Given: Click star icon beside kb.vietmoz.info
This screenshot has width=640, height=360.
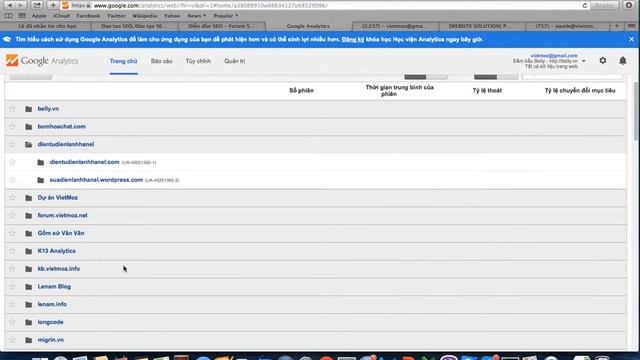Looking at the screenshot, I should click(x=12, y=269).
